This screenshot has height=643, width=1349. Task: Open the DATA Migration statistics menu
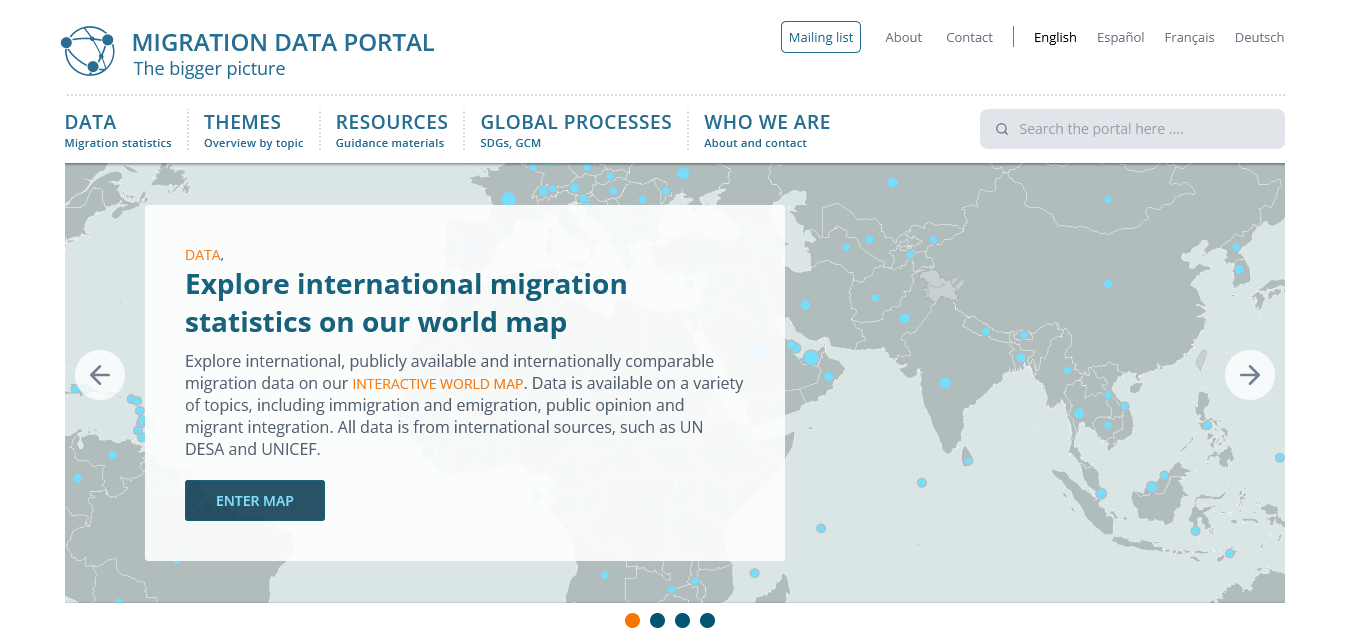point(118,130)
